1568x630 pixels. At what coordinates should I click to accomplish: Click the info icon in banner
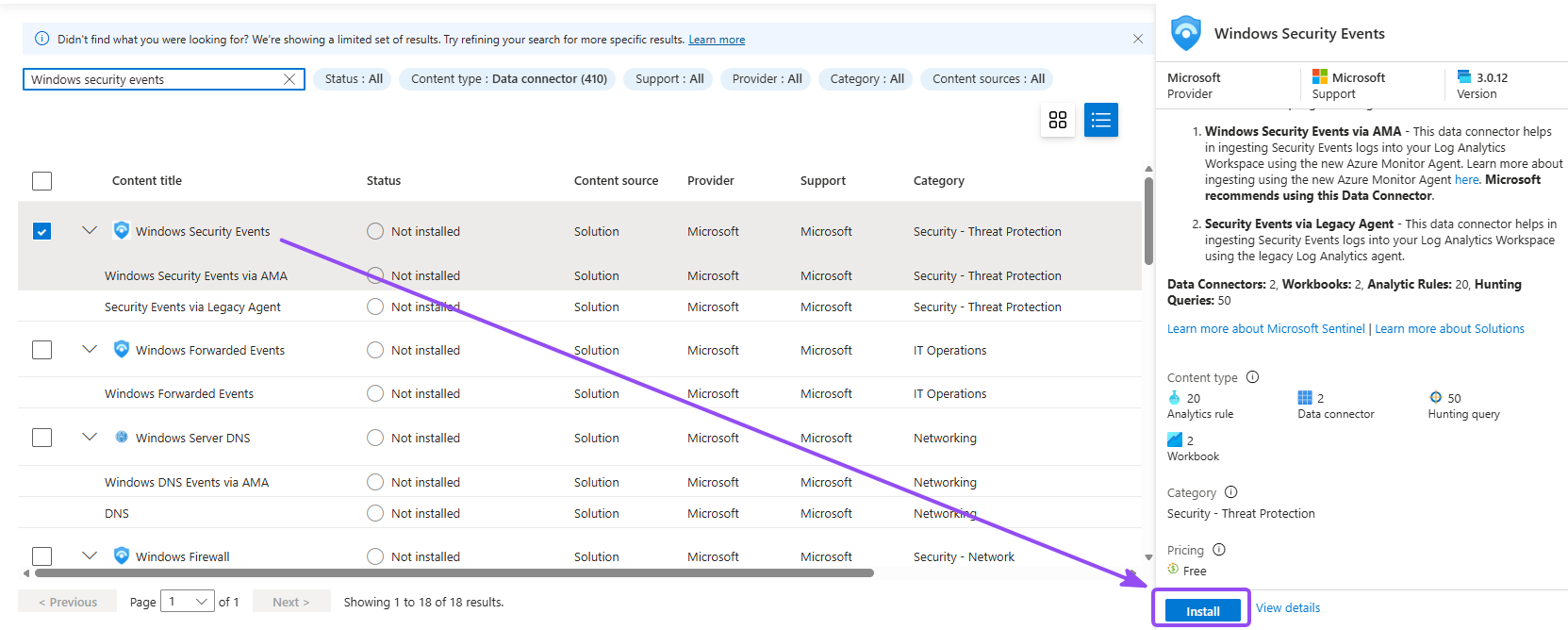(41, 39)
